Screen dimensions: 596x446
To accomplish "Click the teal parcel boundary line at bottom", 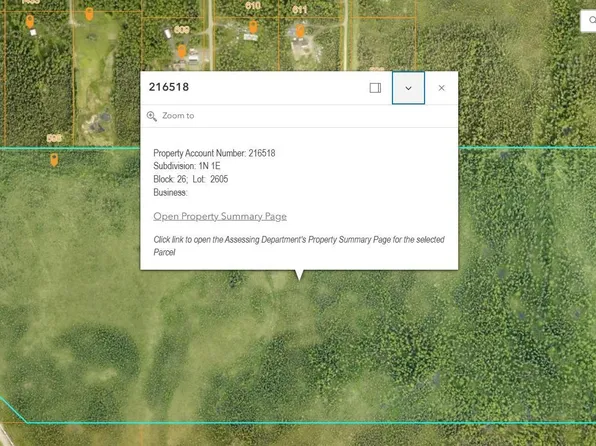I will [304, 422].
